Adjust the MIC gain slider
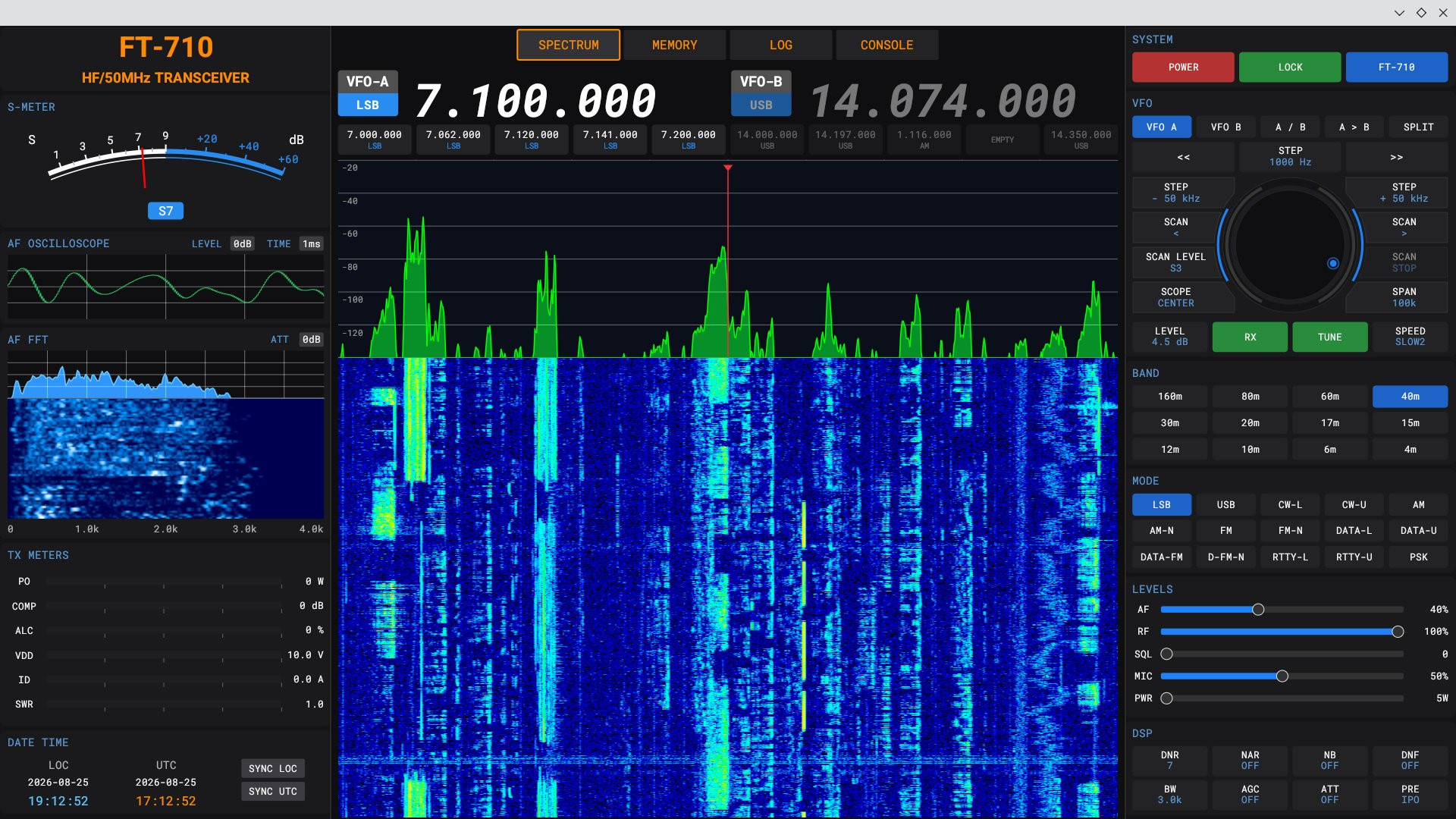Viewport: 1456px width, 819px height. [1282, 676]
